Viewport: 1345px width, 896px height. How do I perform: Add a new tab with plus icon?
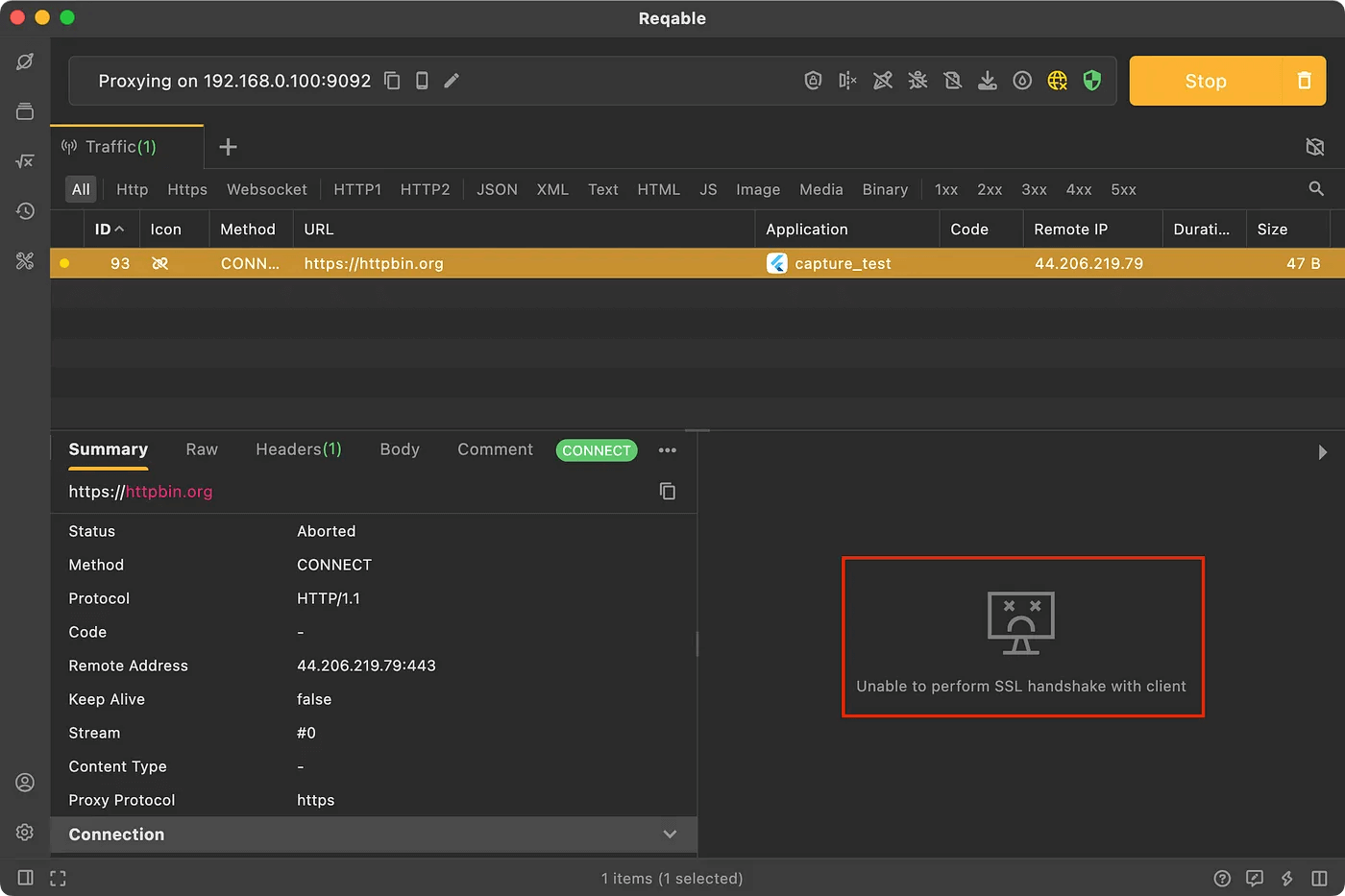(x=228, y=147)
